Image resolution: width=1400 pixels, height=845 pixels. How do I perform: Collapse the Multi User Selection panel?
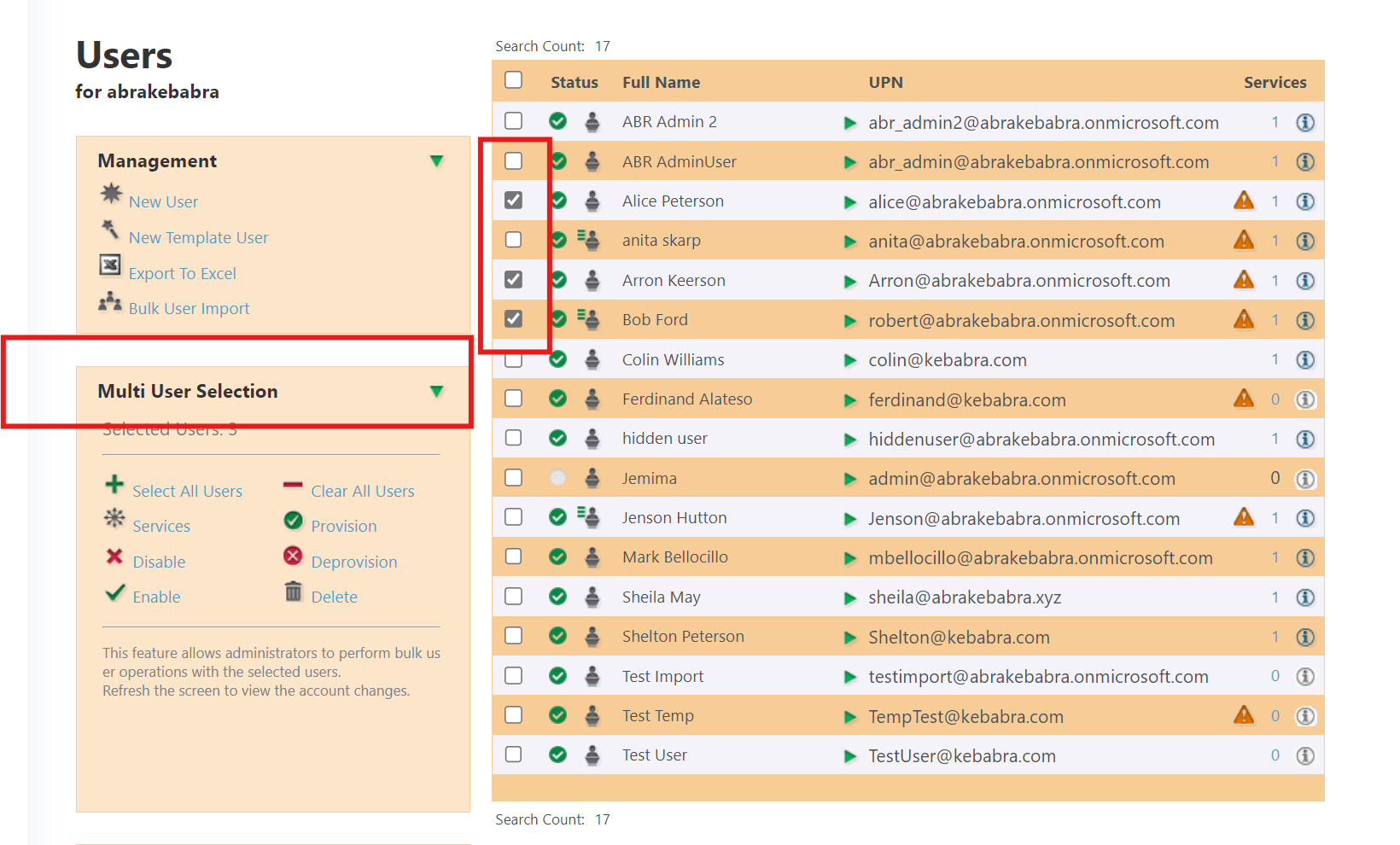[x=437, y=391]
